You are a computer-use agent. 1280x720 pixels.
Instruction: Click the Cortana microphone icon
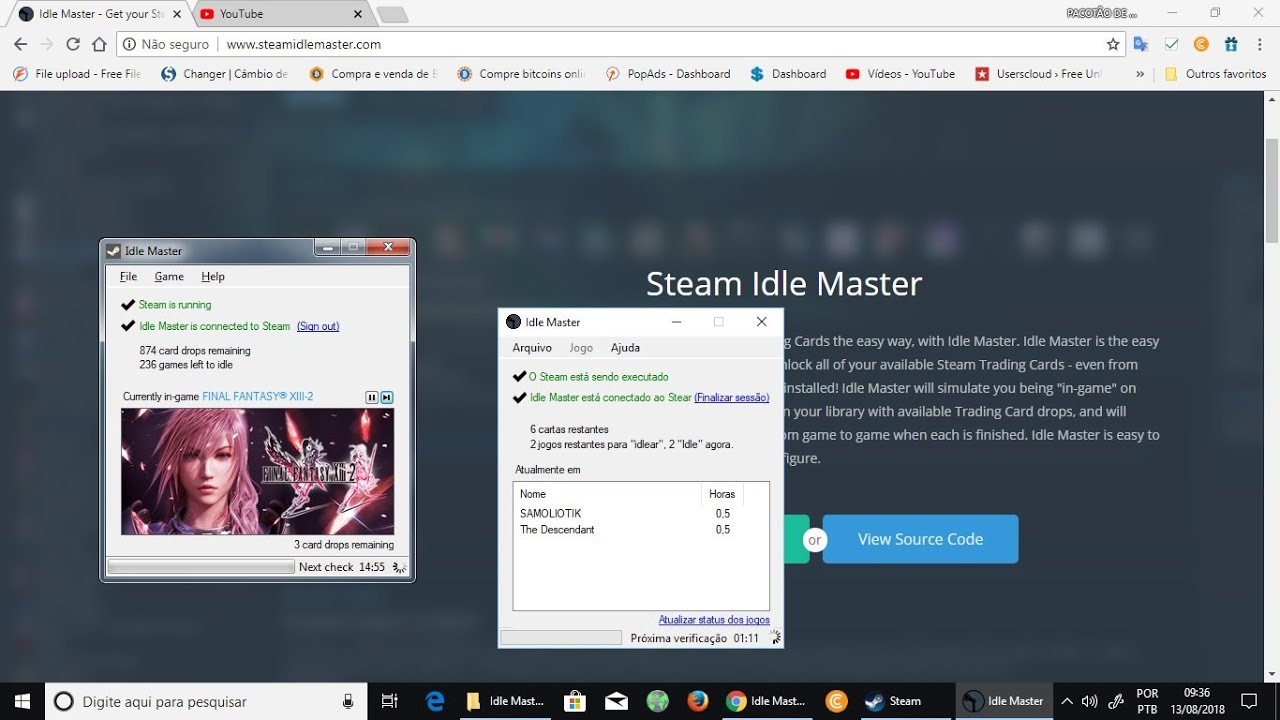coord(348,701)
